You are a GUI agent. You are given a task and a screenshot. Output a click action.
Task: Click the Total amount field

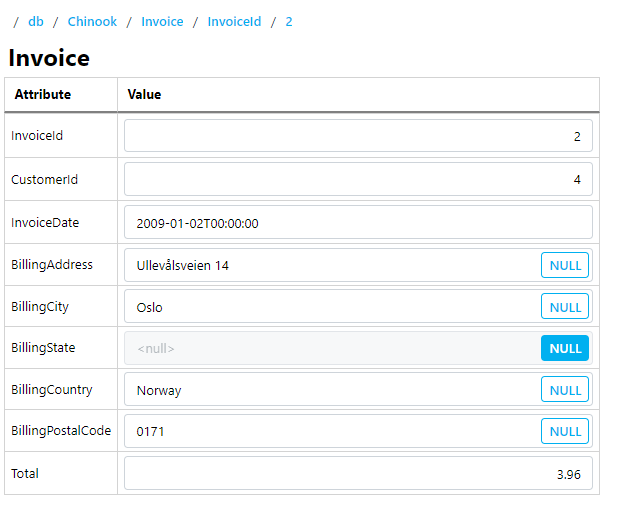(x=358, y=473)
